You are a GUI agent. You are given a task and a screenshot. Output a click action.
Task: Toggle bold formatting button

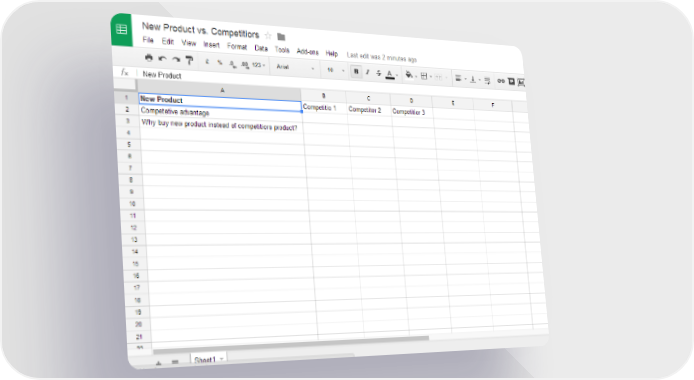click(356, 72)
